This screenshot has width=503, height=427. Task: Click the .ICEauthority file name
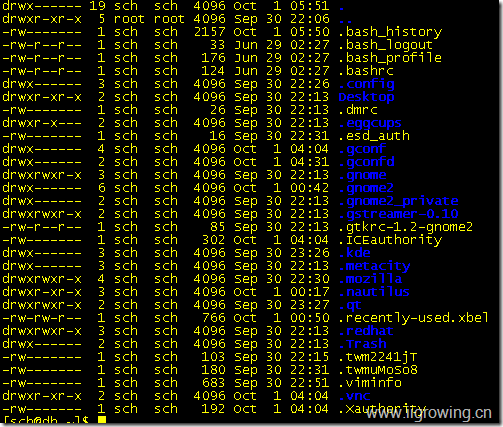pos(390,240)
